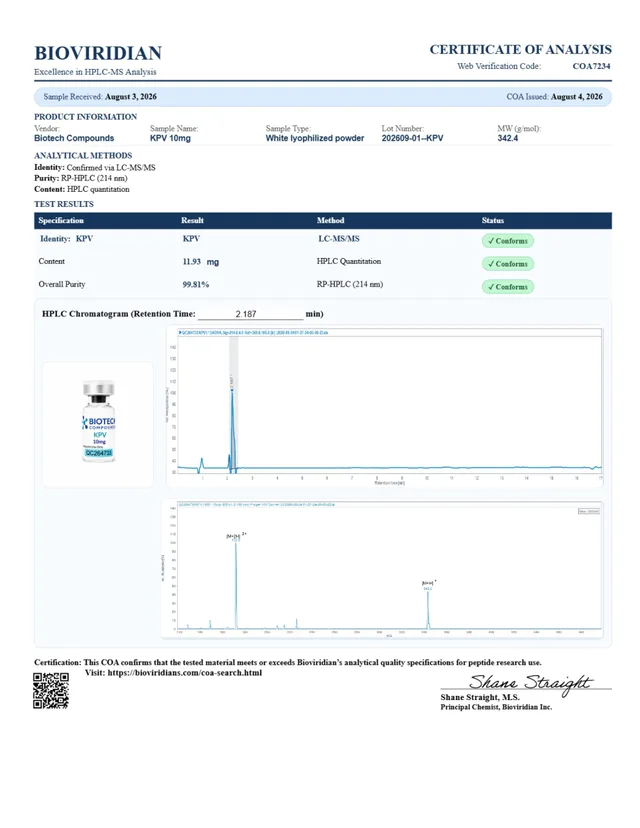The height and width of the screenshot is (828, 640).
Task: Click the BIOVIRIDIAN logo heading
Action: coord(98,53)
